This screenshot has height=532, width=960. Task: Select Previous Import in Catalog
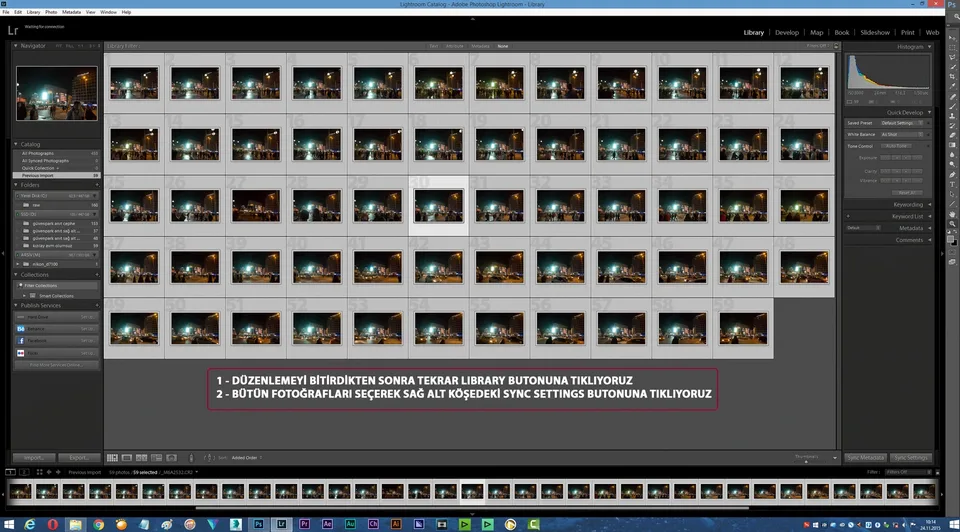[x=56, y=175]
